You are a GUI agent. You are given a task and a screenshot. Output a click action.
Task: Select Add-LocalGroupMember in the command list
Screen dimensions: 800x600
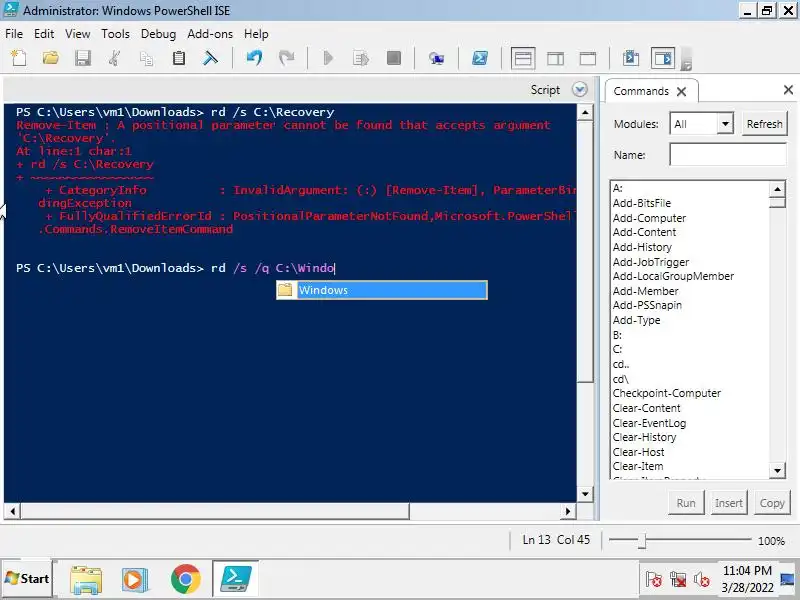[x=673, y=276]
